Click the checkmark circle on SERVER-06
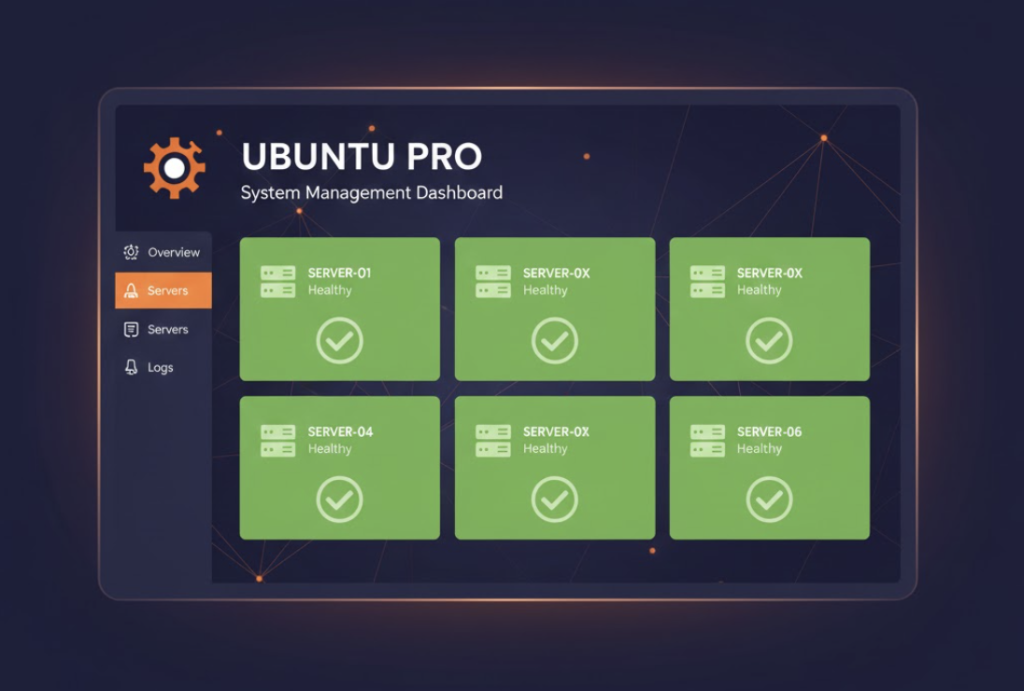 (769, 499)
